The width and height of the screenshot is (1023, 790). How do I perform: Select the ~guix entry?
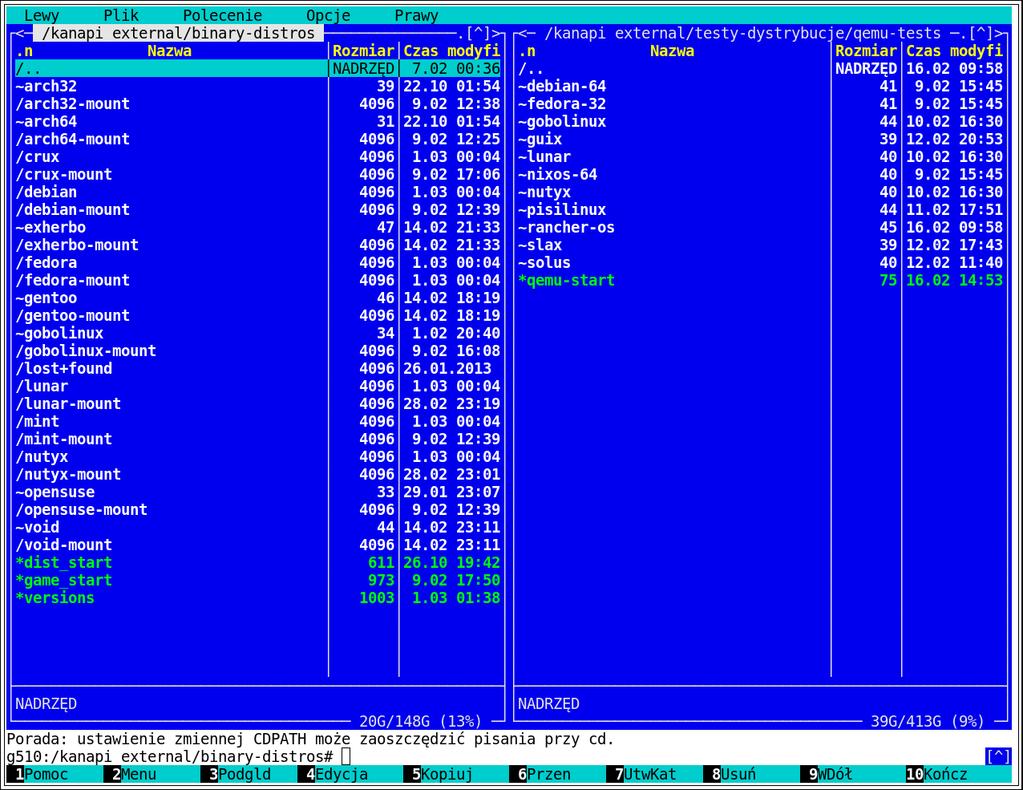click(x=760, y=139)
